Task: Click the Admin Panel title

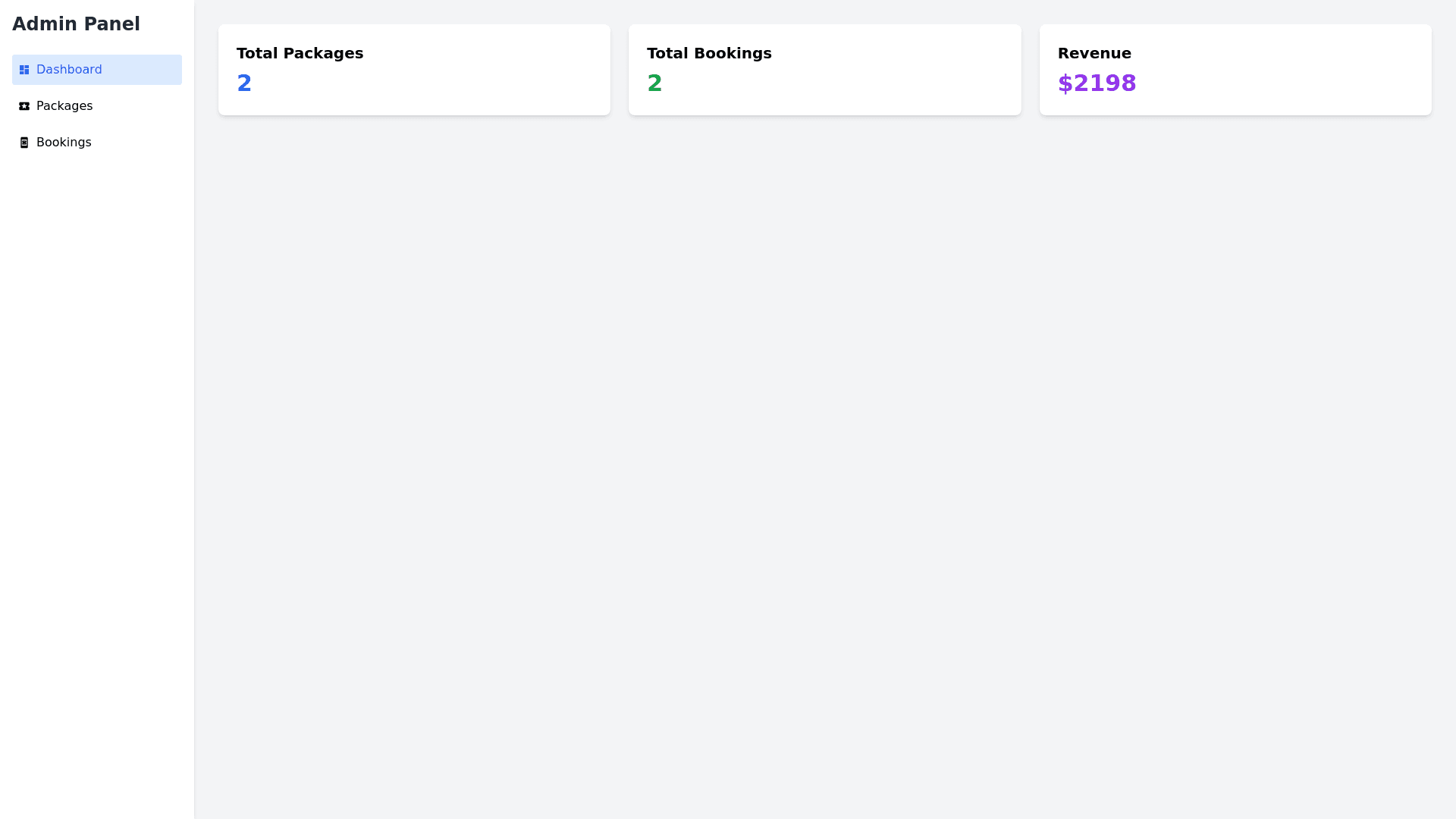Action: pyautogui.click(x=76, y=24)
